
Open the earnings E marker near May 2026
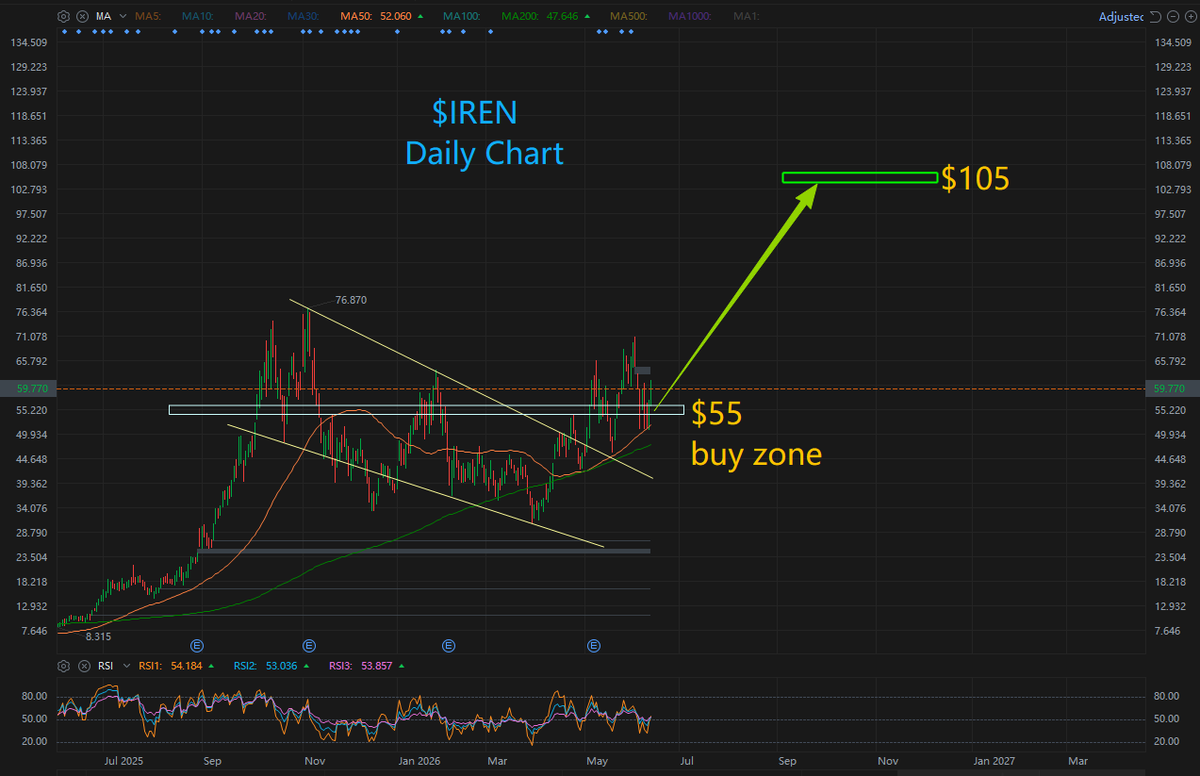(594, 646)
